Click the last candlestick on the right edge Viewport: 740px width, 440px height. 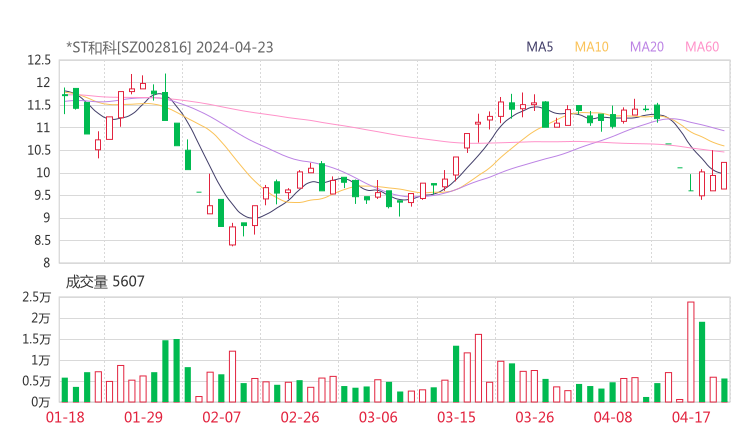tap(724, 176)
